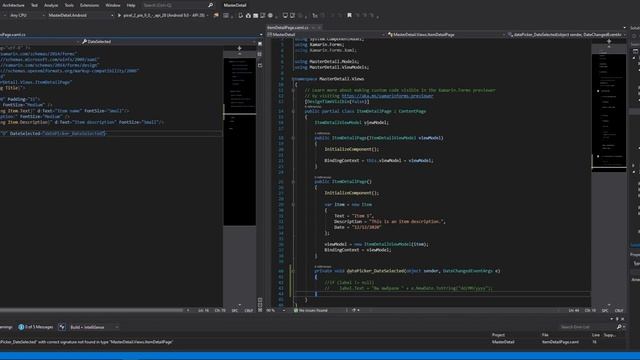Open the Extensions menu
640x360 pixels.
click(x=89, y=5)
